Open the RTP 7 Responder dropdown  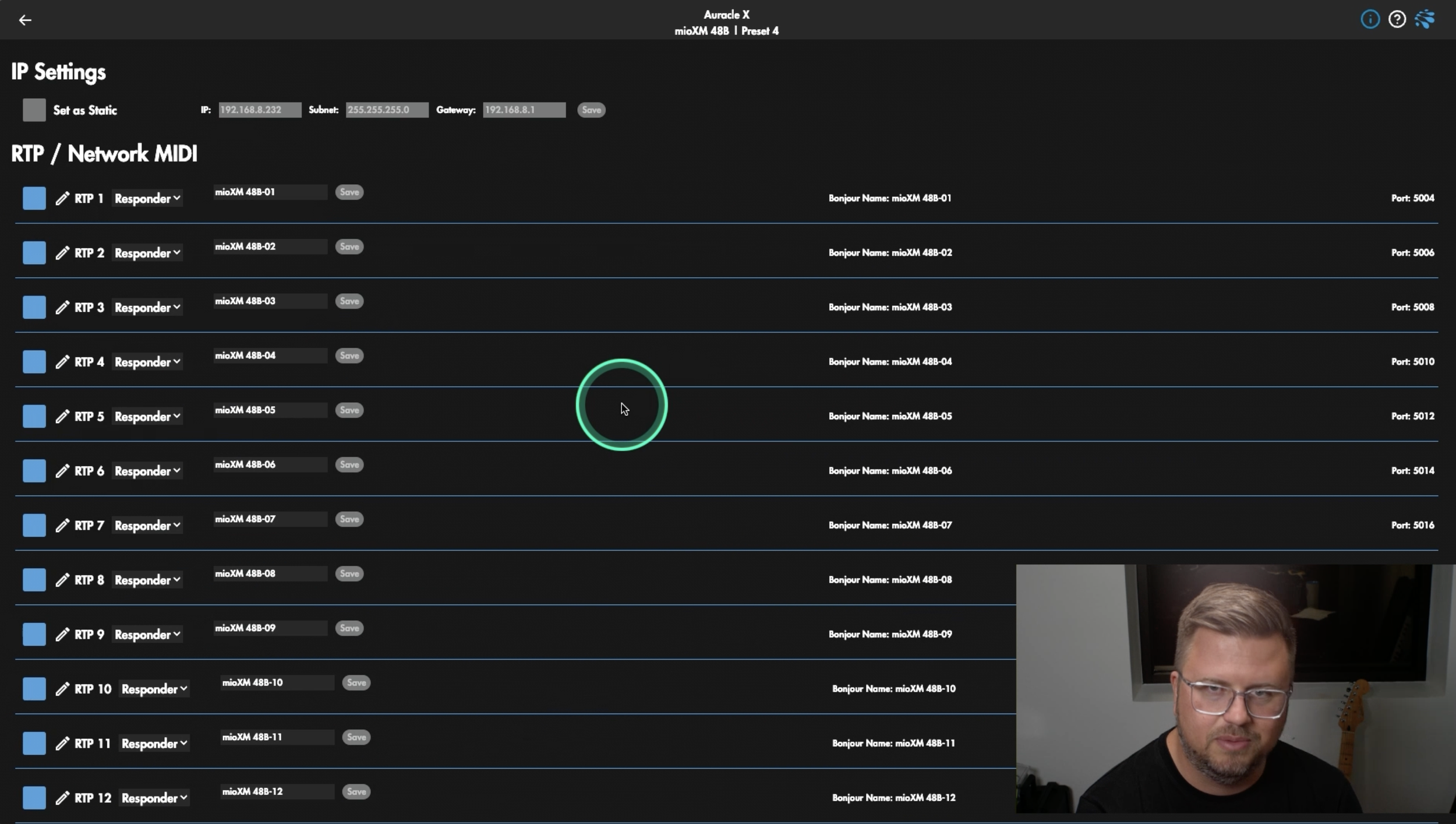click(147, 526)
